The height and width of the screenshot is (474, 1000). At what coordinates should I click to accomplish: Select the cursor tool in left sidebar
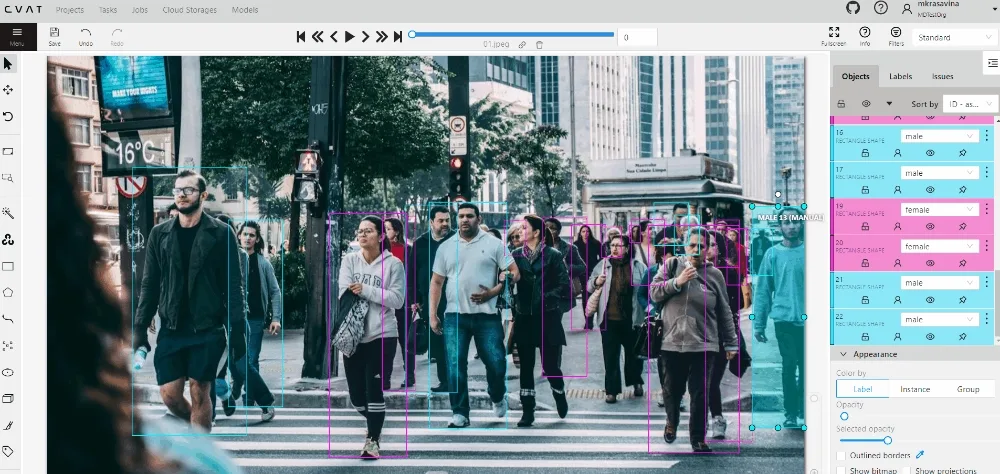[x=8, y=63]
